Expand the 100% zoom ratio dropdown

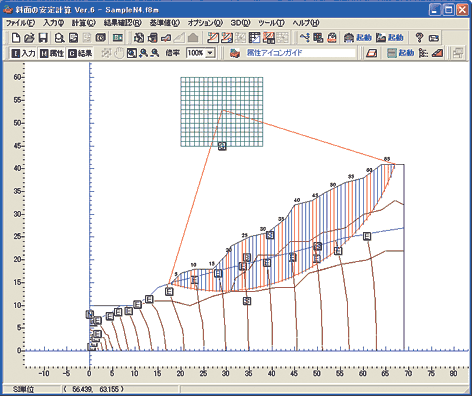[210, 53]
